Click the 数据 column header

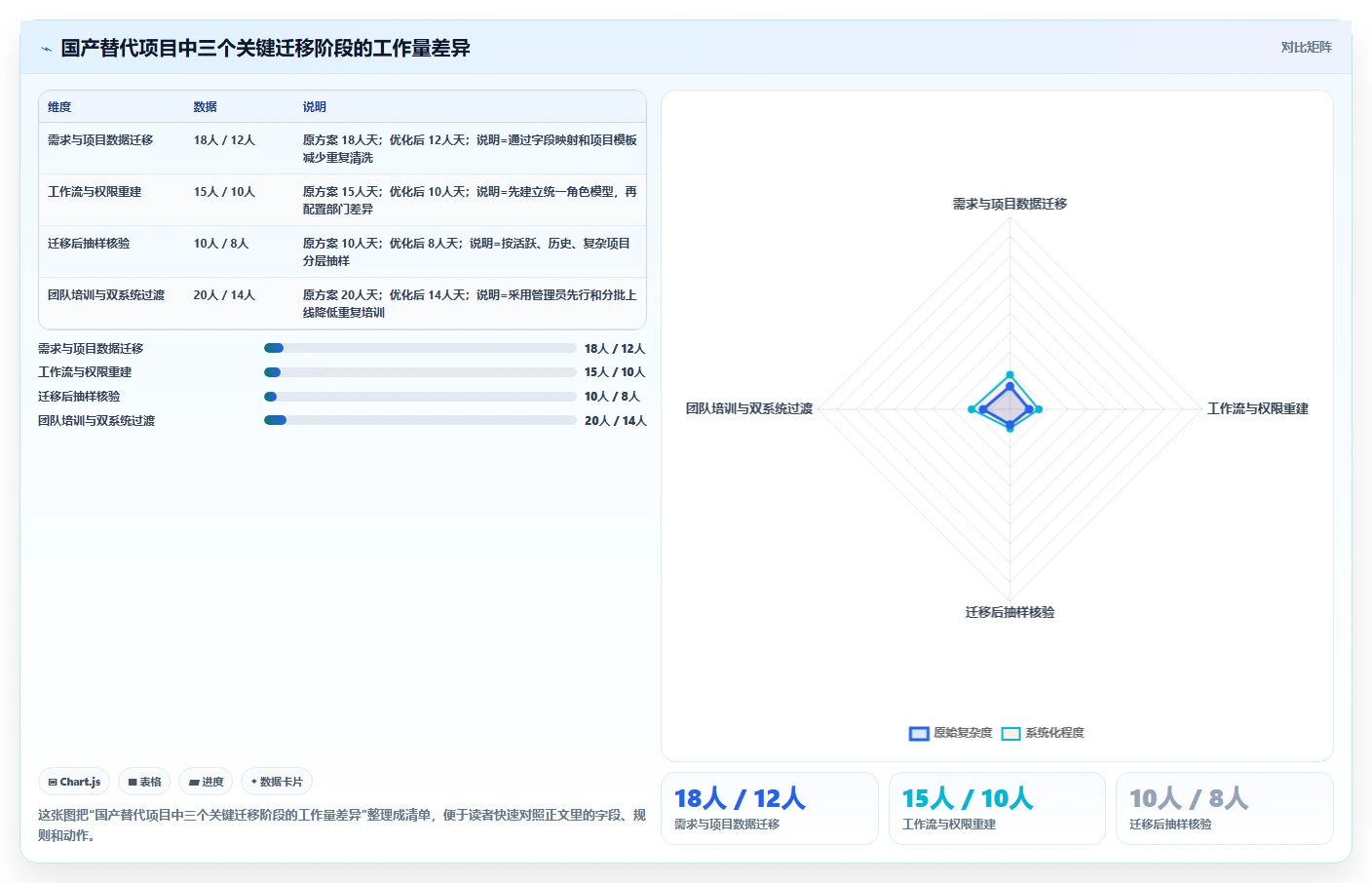pos(205,107)
